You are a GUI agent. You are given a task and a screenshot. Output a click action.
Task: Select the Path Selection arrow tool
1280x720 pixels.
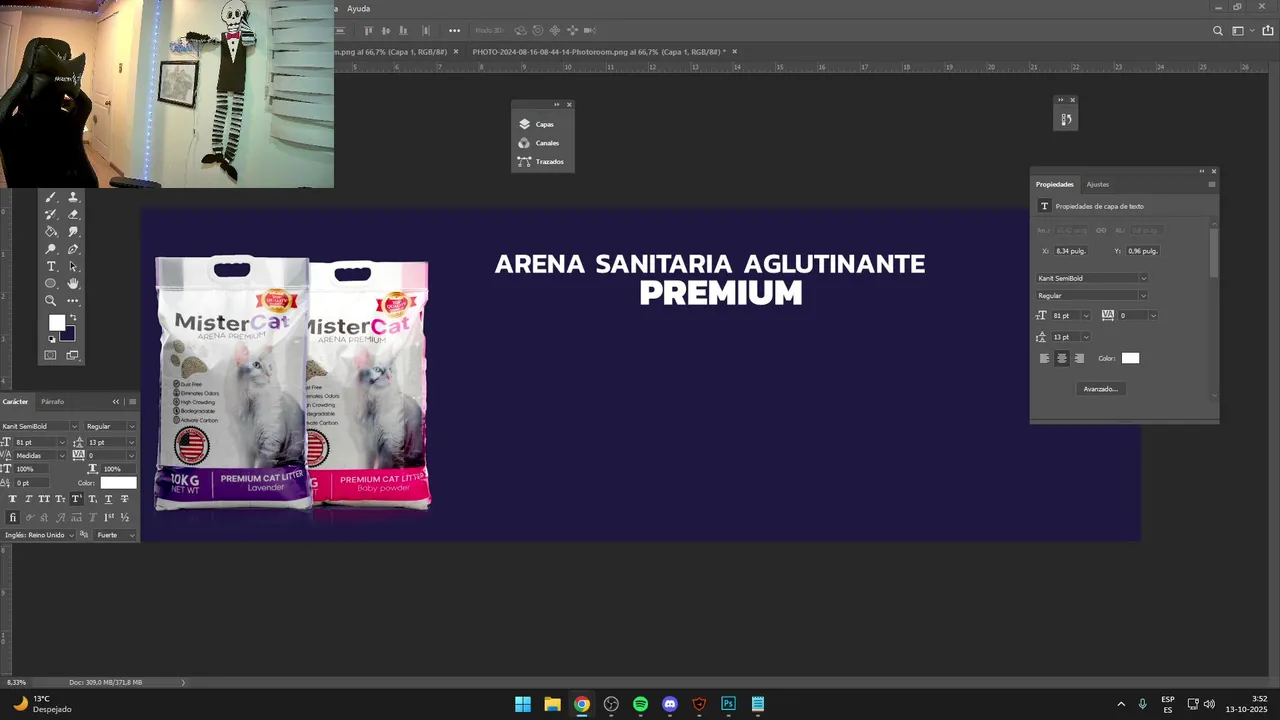(73, 266)
